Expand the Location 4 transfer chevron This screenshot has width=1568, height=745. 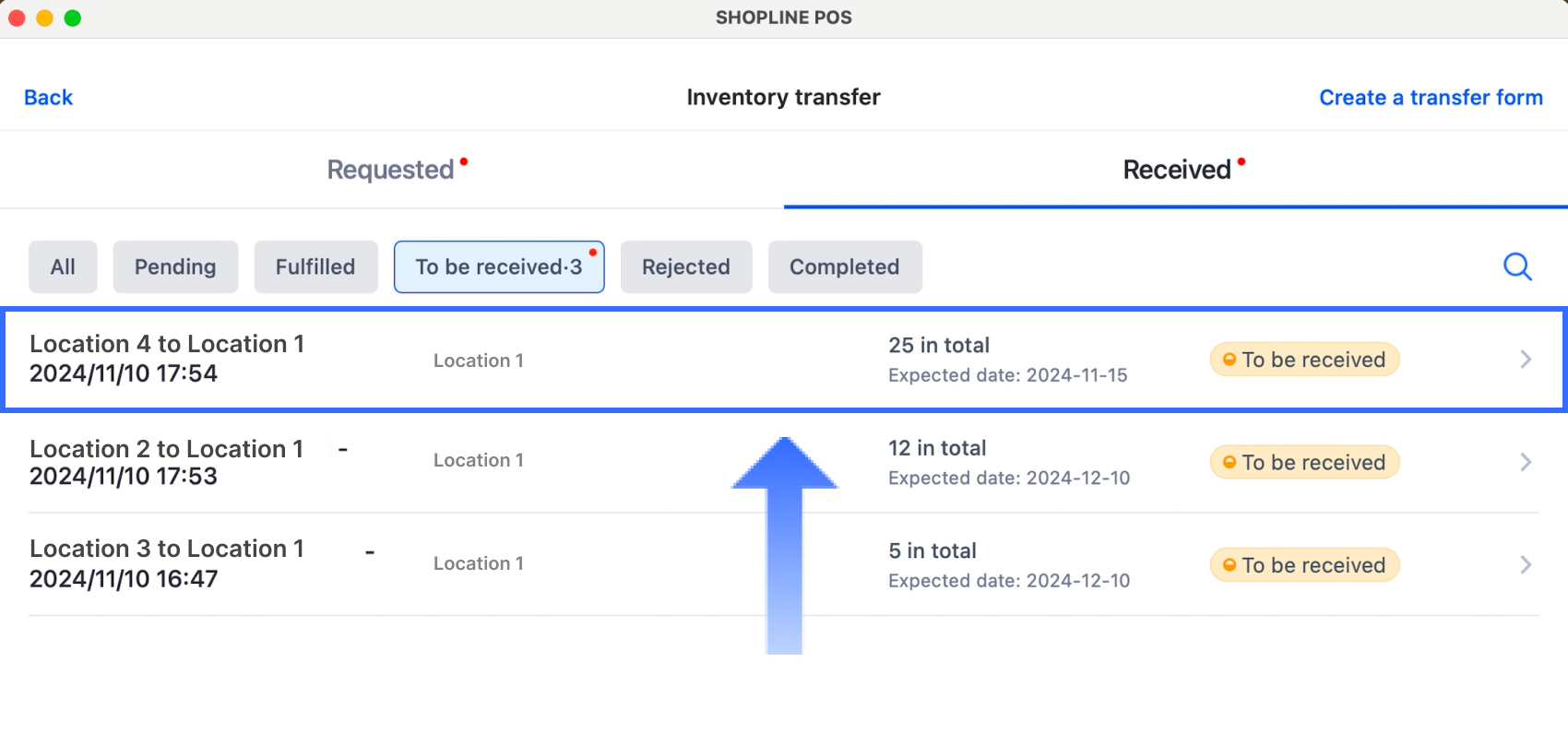point(1526,360)
